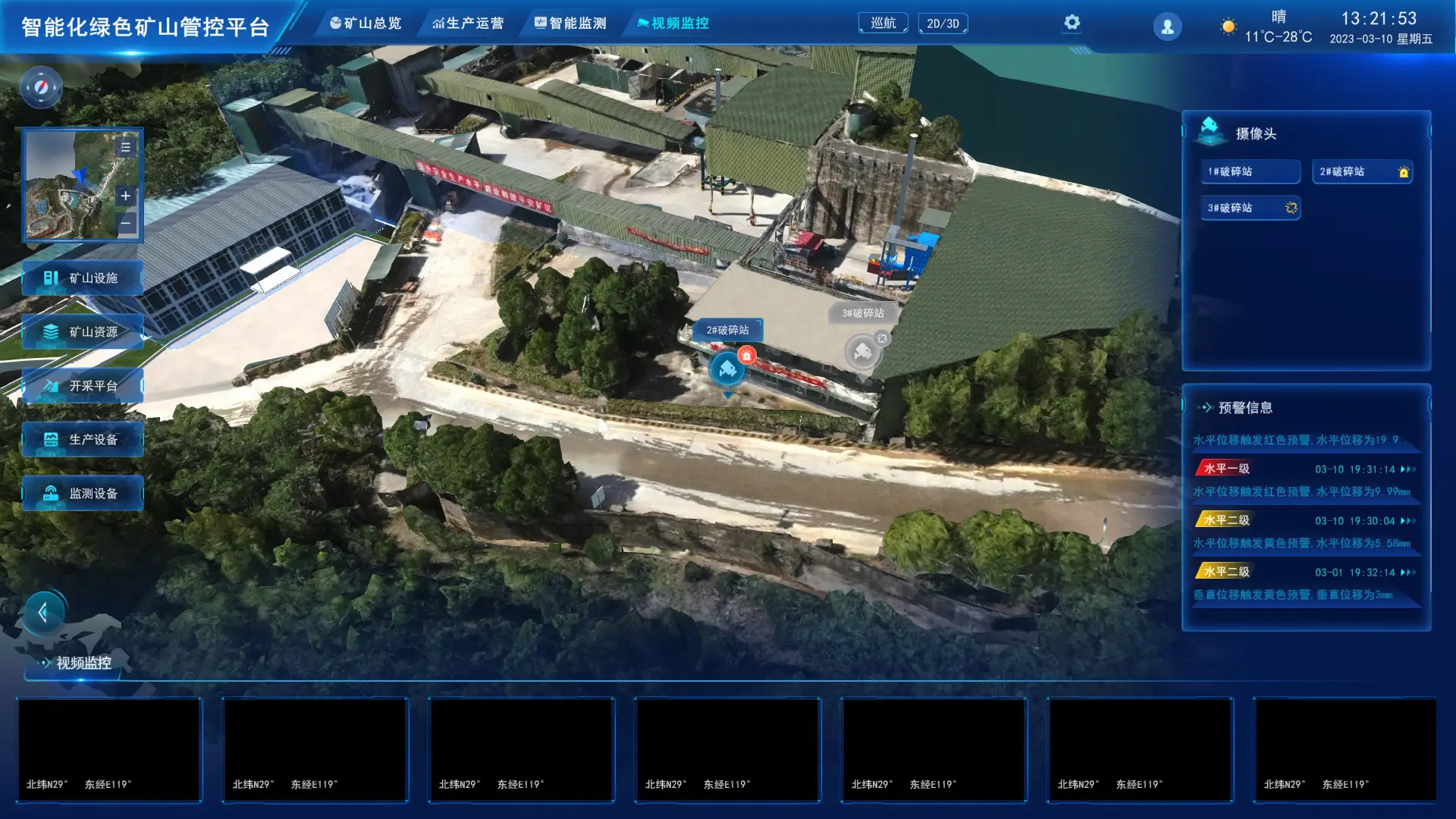Switch to the 智能监测 tab
The height and width of the screenshot is (819, 1456).
[x=570, y=24]
